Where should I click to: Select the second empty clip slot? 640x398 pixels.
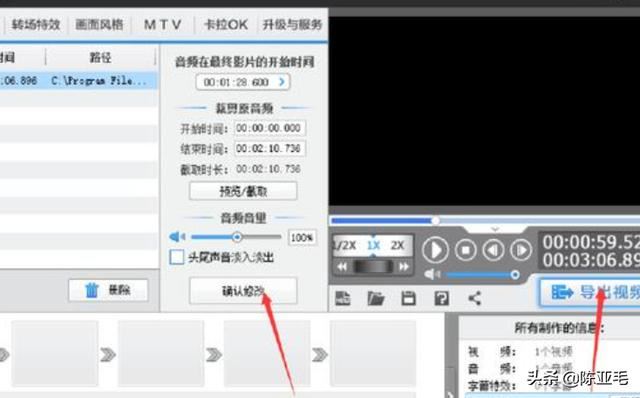click(x=161, y=354)
